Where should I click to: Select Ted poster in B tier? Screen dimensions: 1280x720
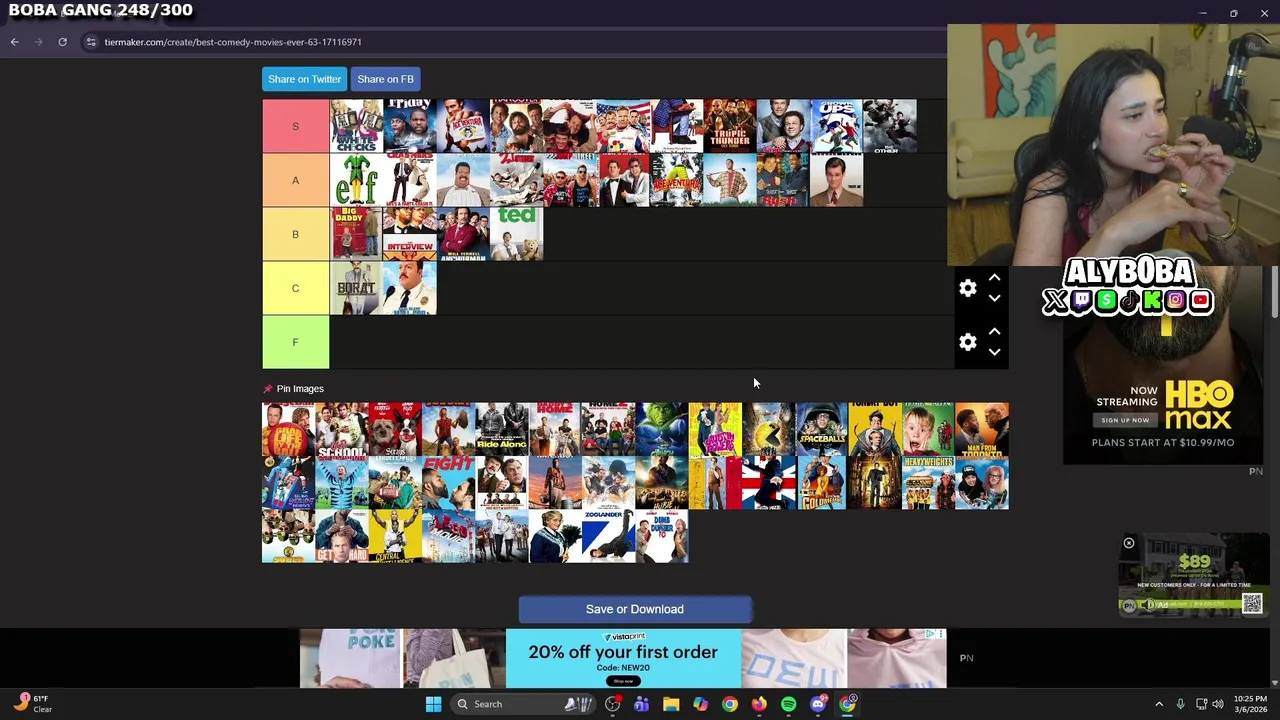click(x=516, y=234)
